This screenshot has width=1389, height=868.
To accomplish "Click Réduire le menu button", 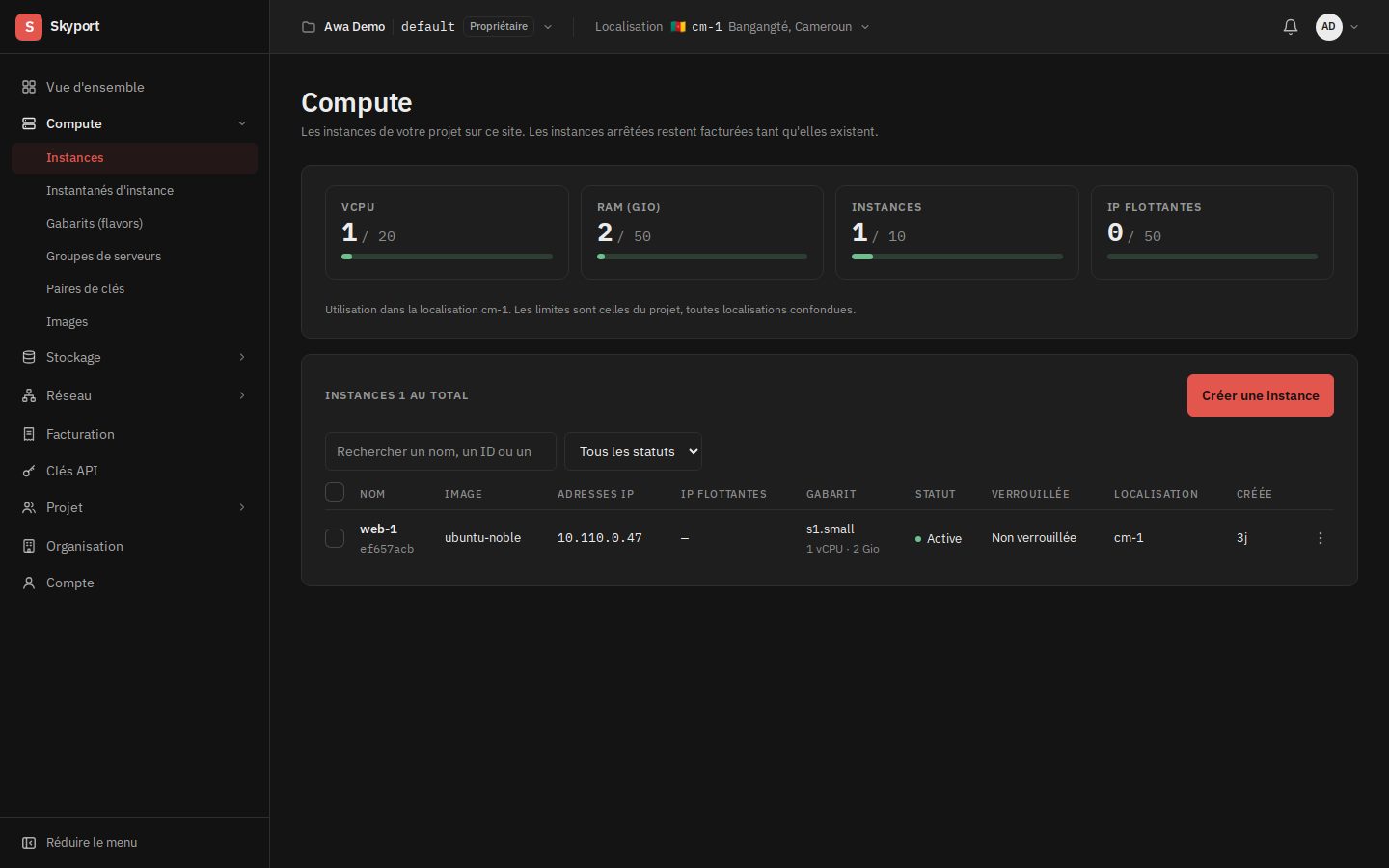I will coord(134,843).
